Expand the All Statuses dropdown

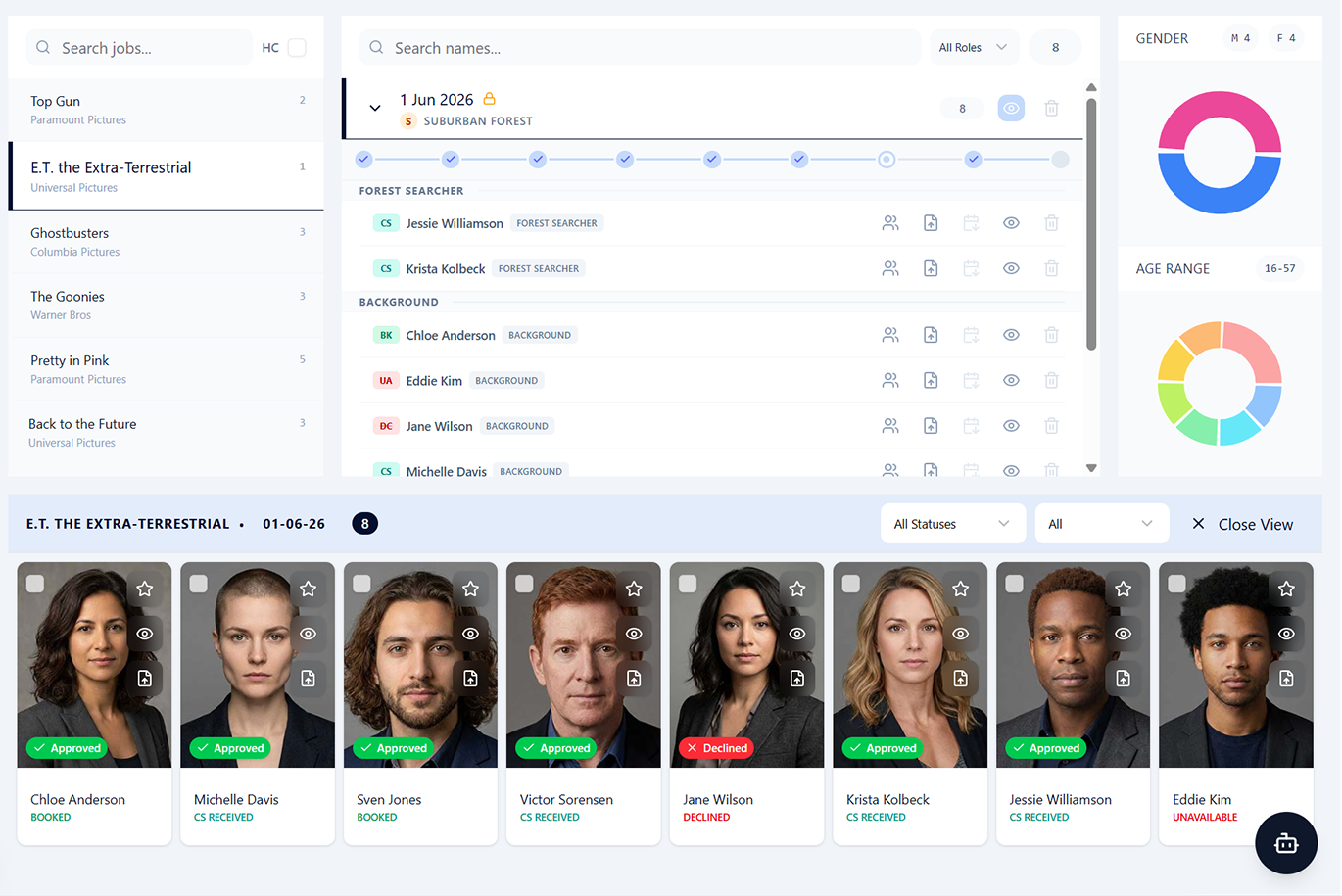(x=952, y=524)
